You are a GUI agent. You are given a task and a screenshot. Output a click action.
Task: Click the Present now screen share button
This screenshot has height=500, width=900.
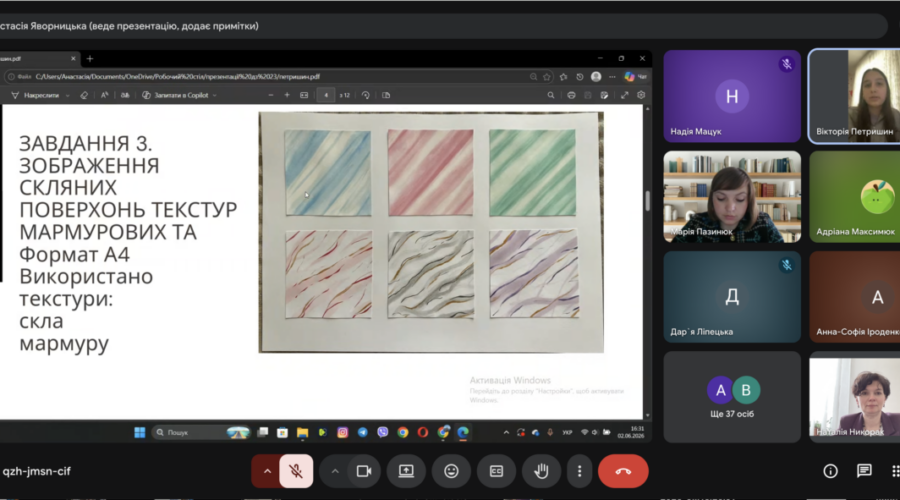pyautogui.click(x=406, y=471)
